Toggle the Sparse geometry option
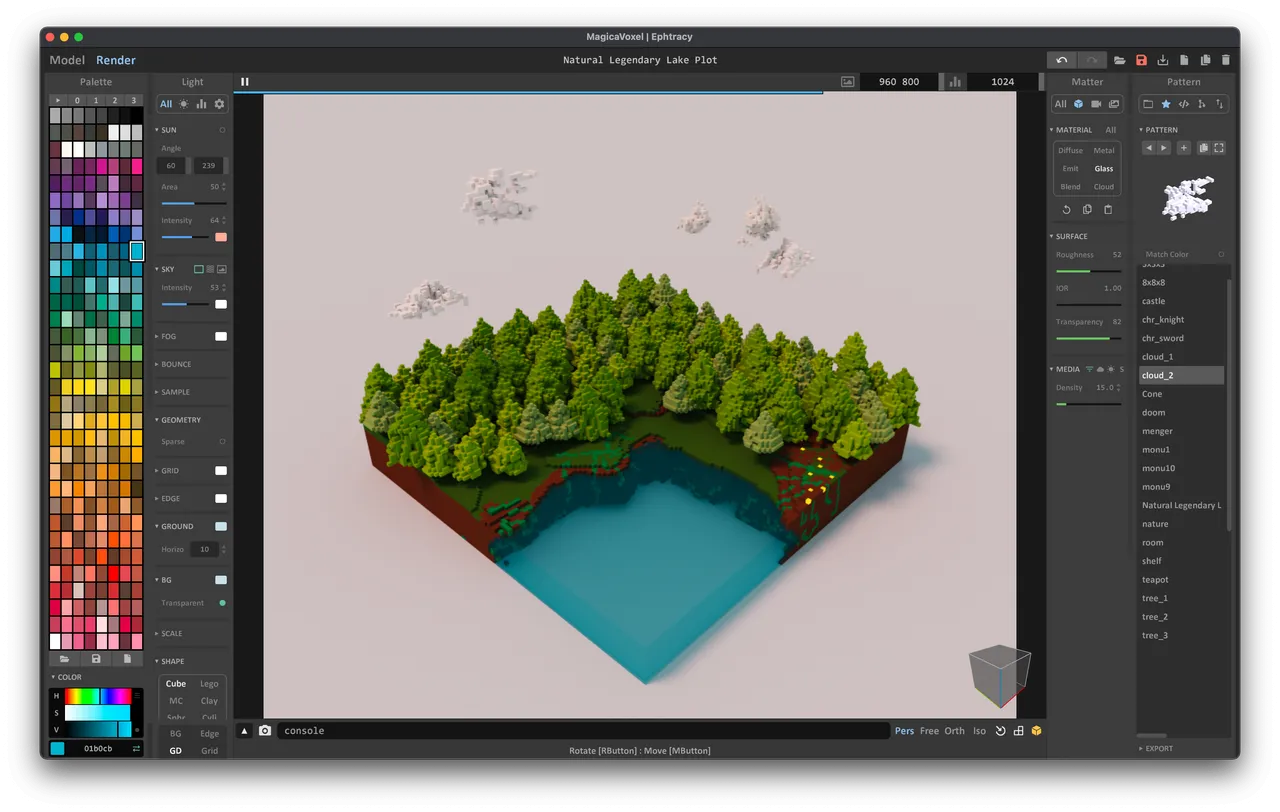This screenshot has height=812, width=1280. pos(222,441)
